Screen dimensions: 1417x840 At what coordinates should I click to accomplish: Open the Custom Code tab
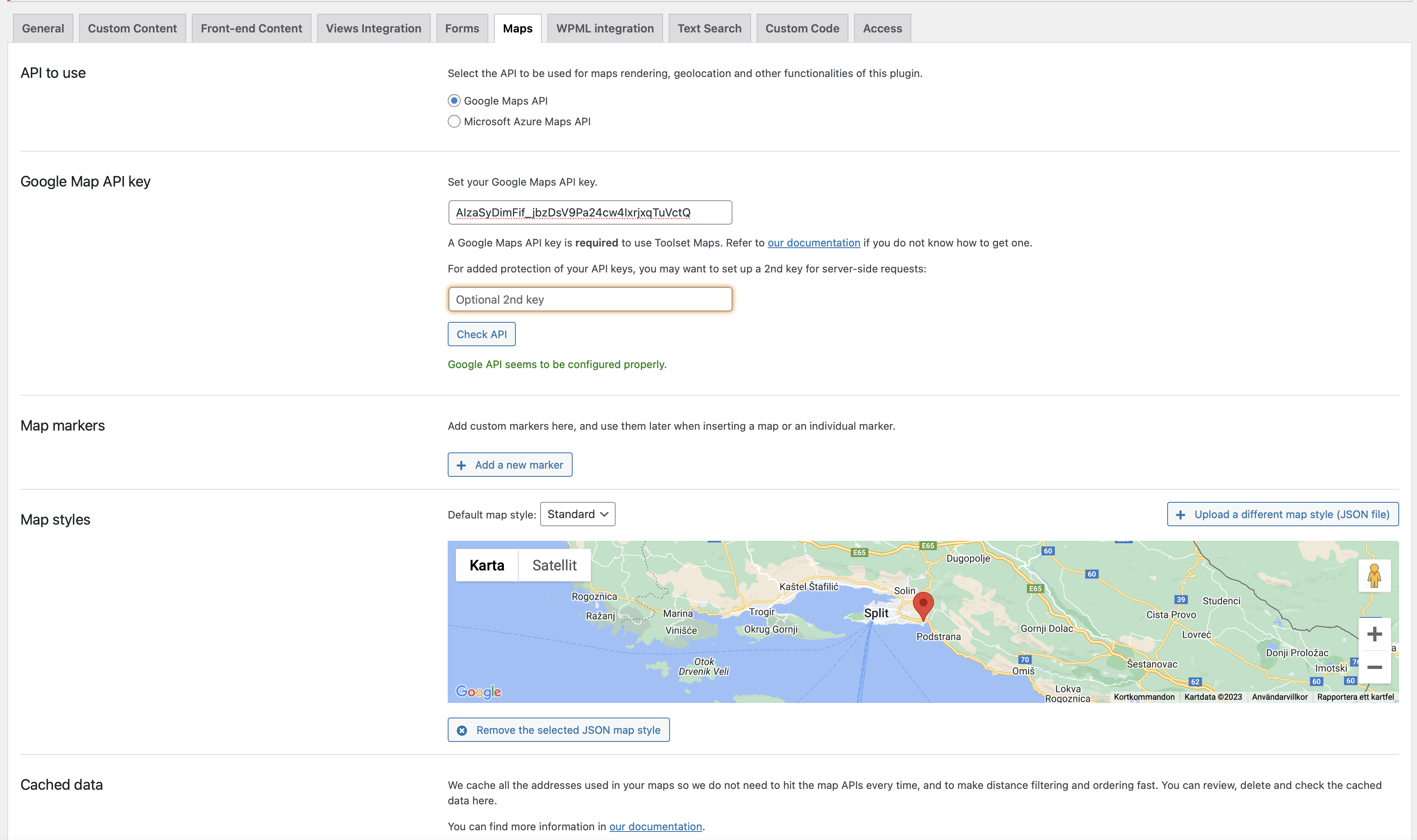802,28
